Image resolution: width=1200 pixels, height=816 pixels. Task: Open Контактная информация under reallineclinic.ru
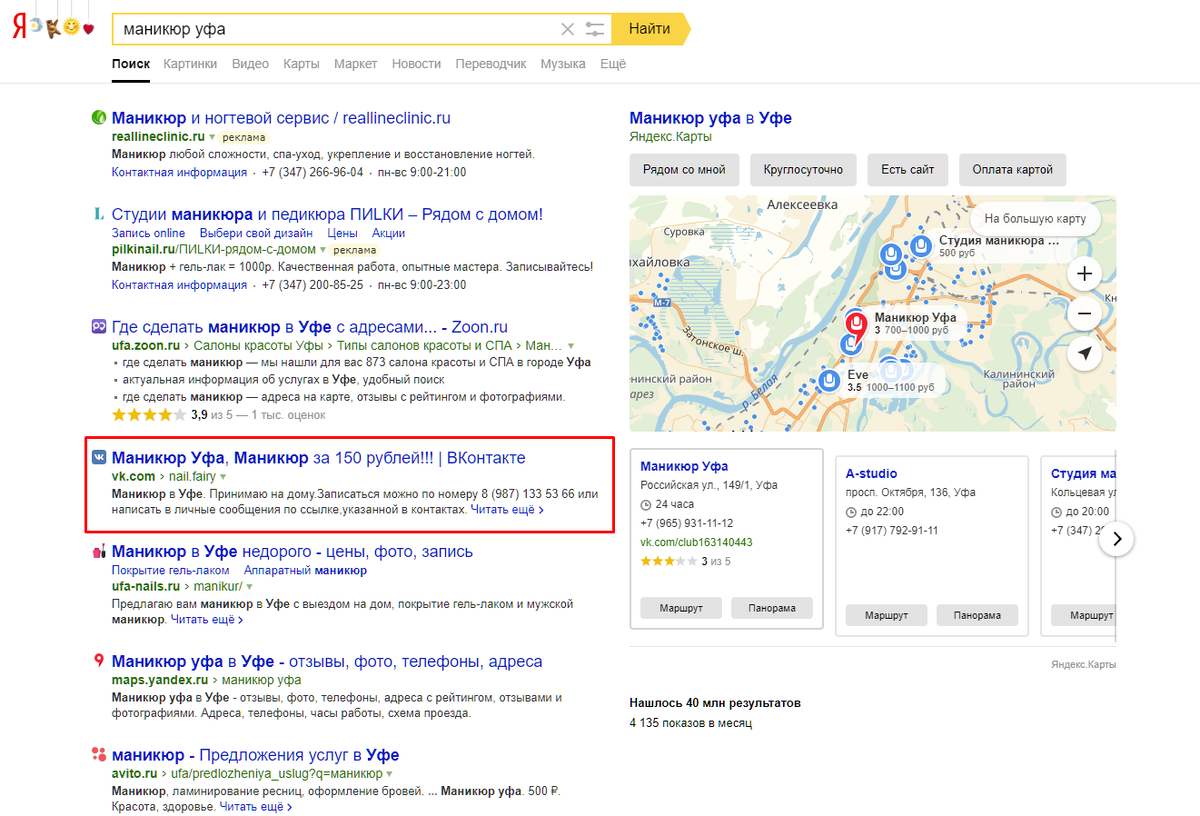click(179, 172)
